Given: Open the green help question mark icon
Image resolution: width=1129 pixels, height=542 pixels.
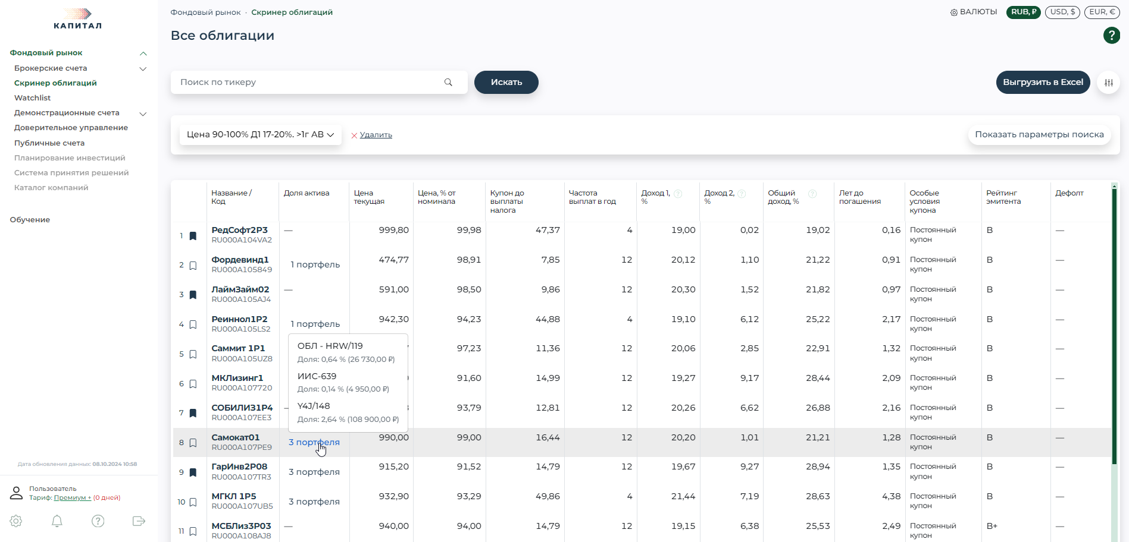Looking at the screenshot, I should (1111, 36).
